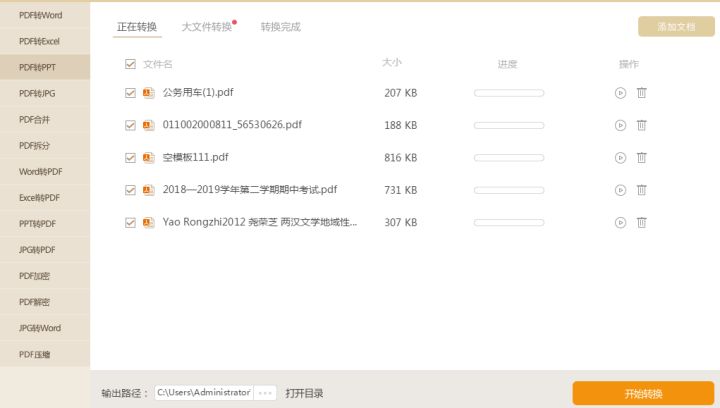Click file name 空模板111.pdf
This screenshot has height=408, width=720.
click(196, 157)
